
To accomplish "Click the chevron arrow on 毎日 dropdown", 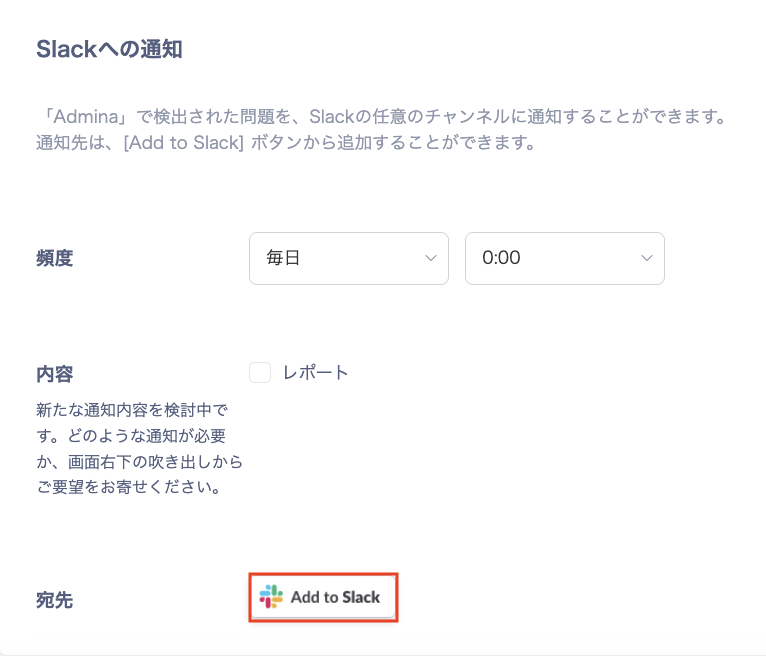I will 431,258.
